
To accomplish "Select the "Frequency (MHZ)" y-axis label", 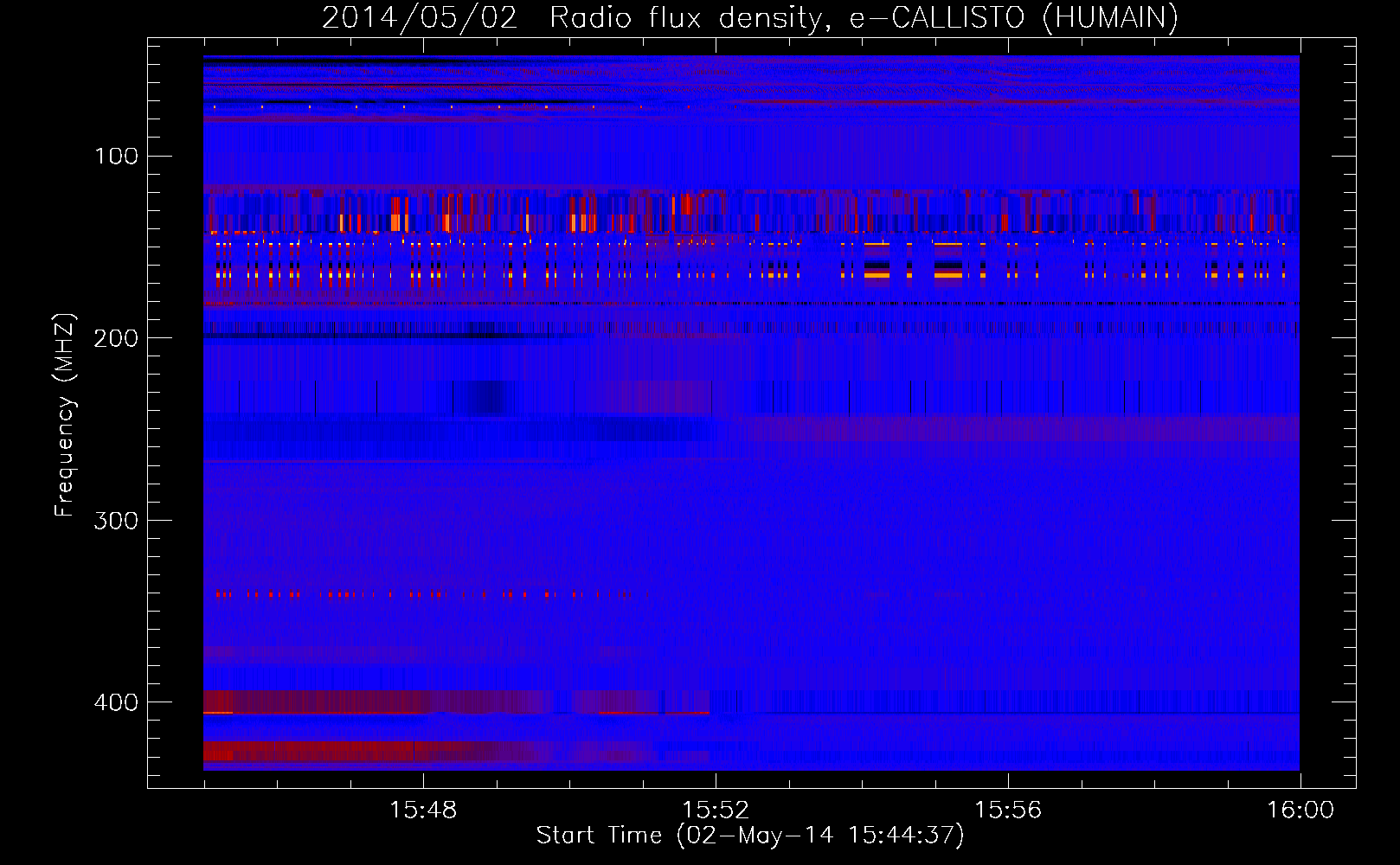I will [65, 415].
